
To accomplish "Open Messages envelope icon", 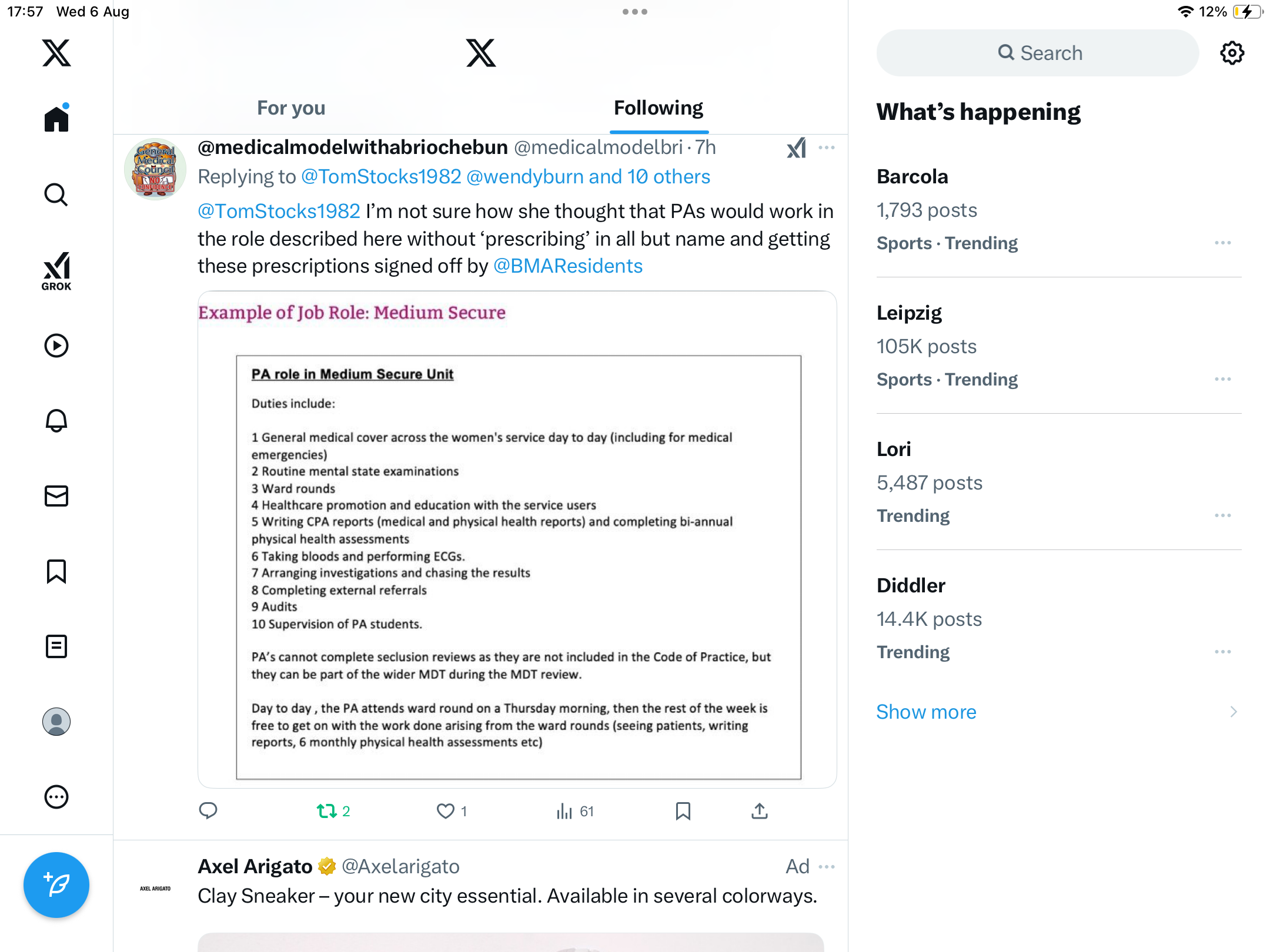I will [x=56, y=496].
